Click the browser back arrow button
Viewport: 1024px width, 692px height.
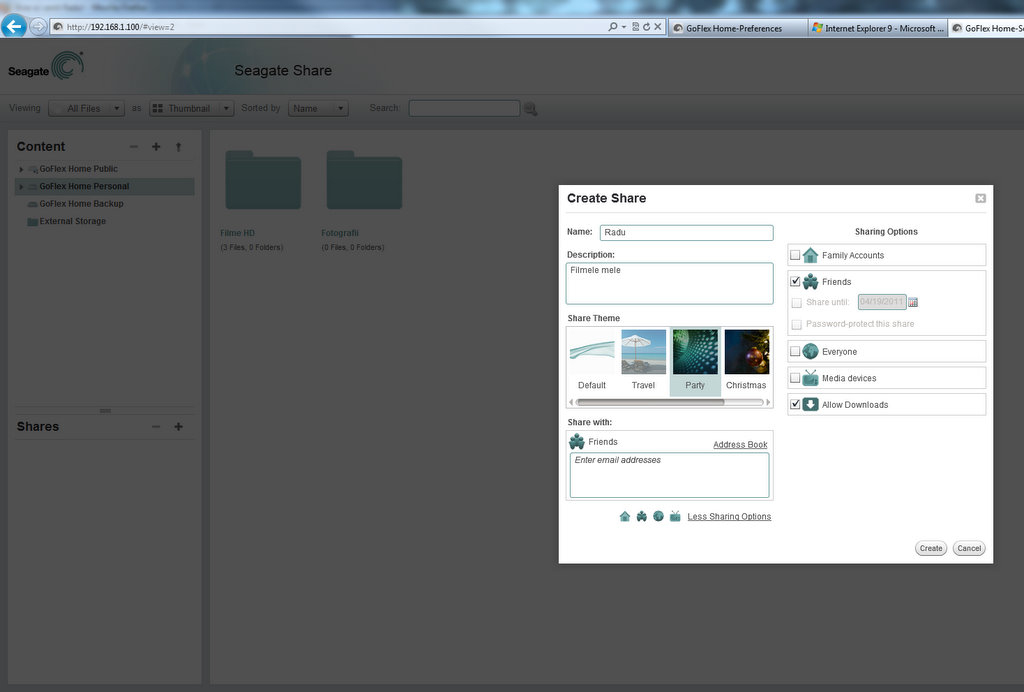[x=14, y=27]
